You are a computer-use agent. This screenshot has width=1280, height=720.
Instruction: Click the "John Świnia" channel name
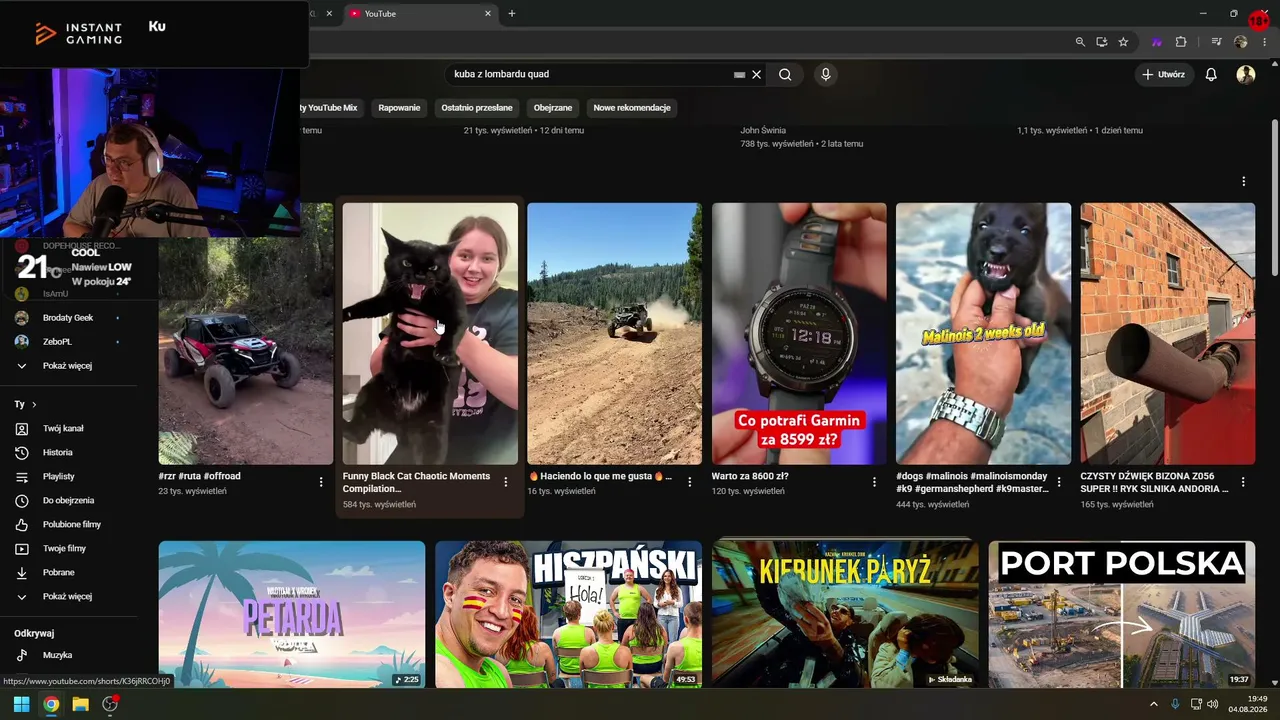pos(763,130)
